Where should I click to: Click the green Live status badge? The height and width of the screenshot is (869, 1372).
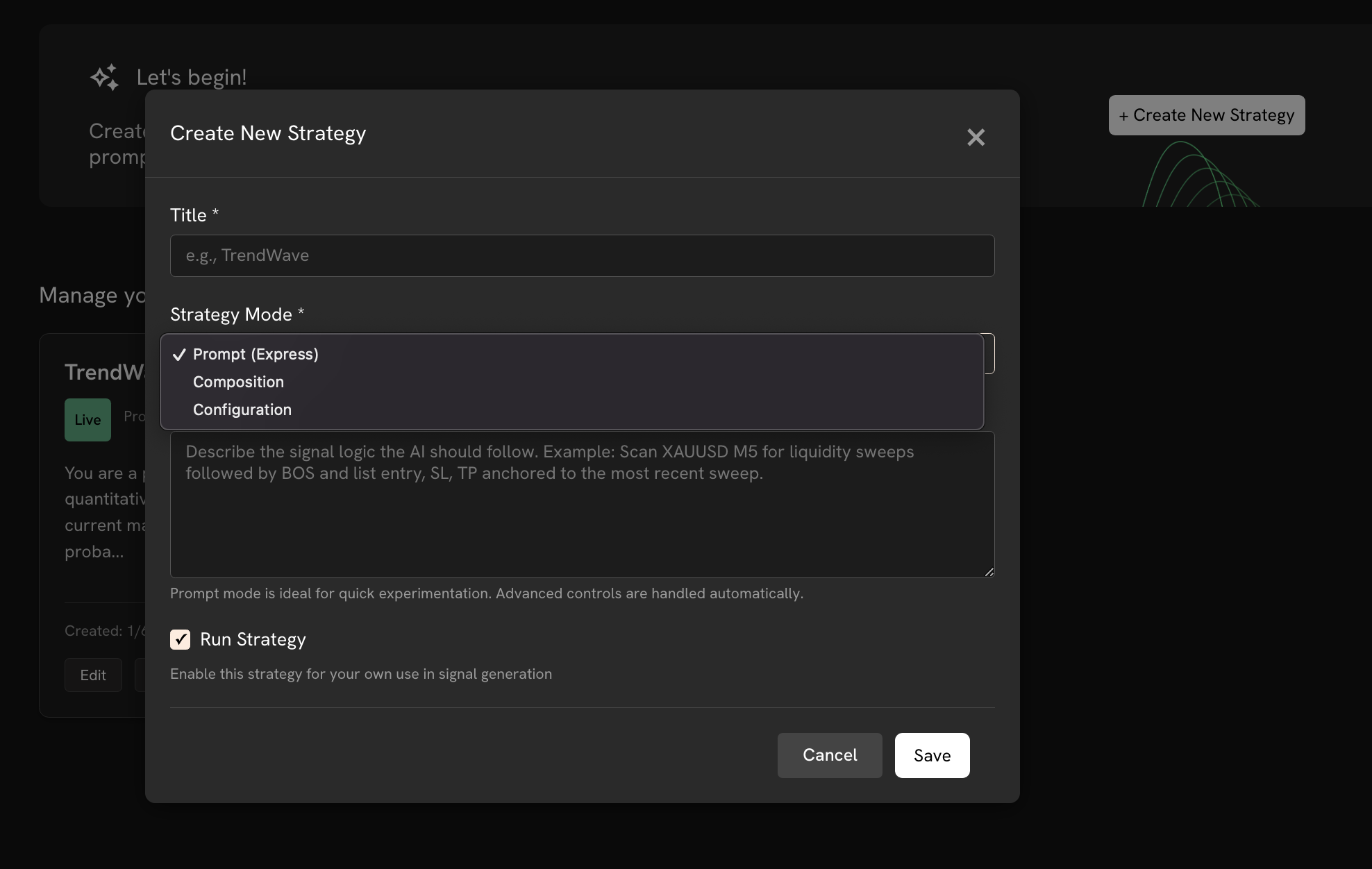click(87, 420)
